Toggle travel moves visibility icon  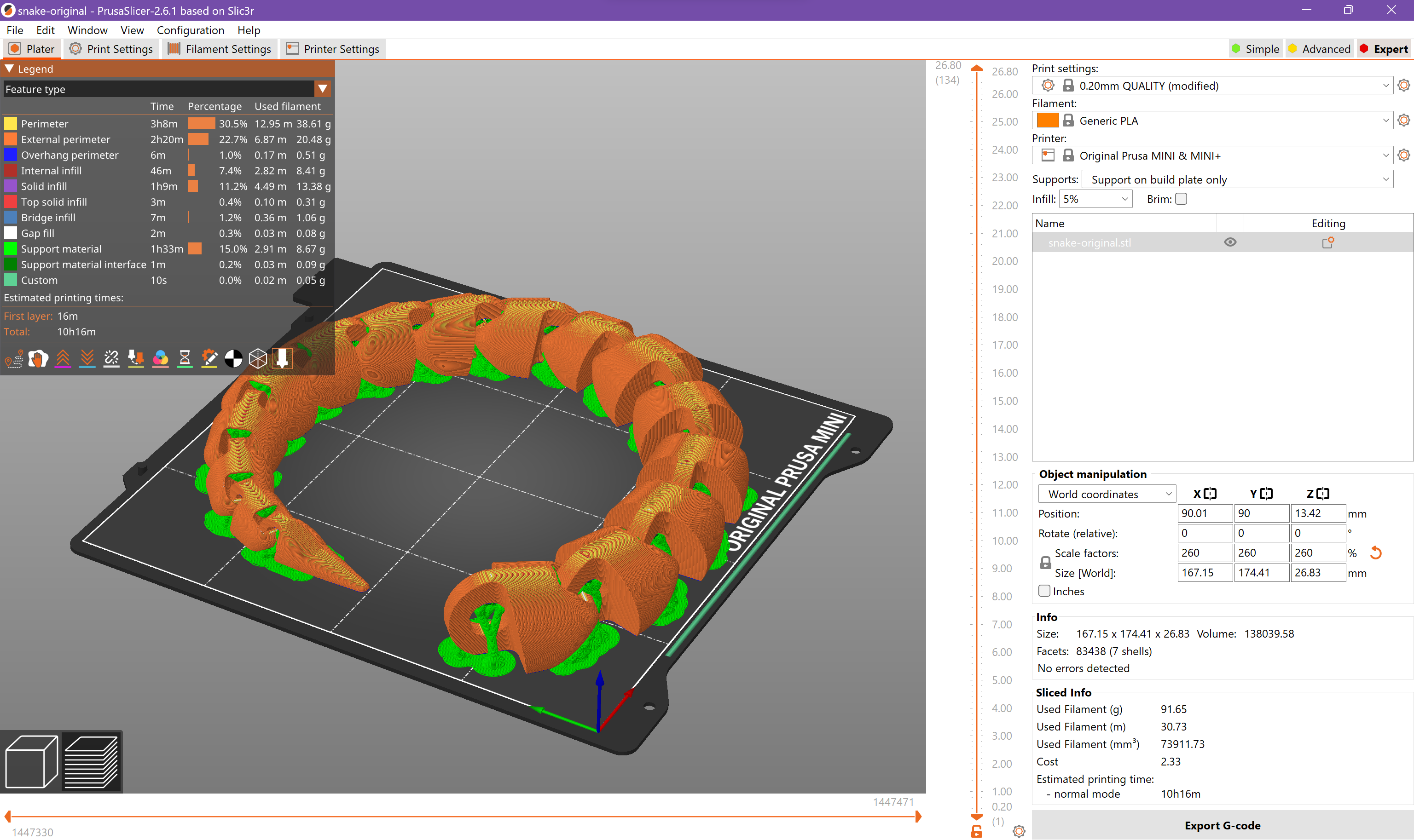14,359
